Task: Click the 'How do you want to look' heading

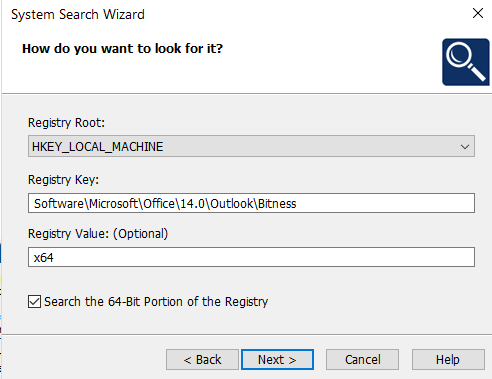Action: pos(122,49)
